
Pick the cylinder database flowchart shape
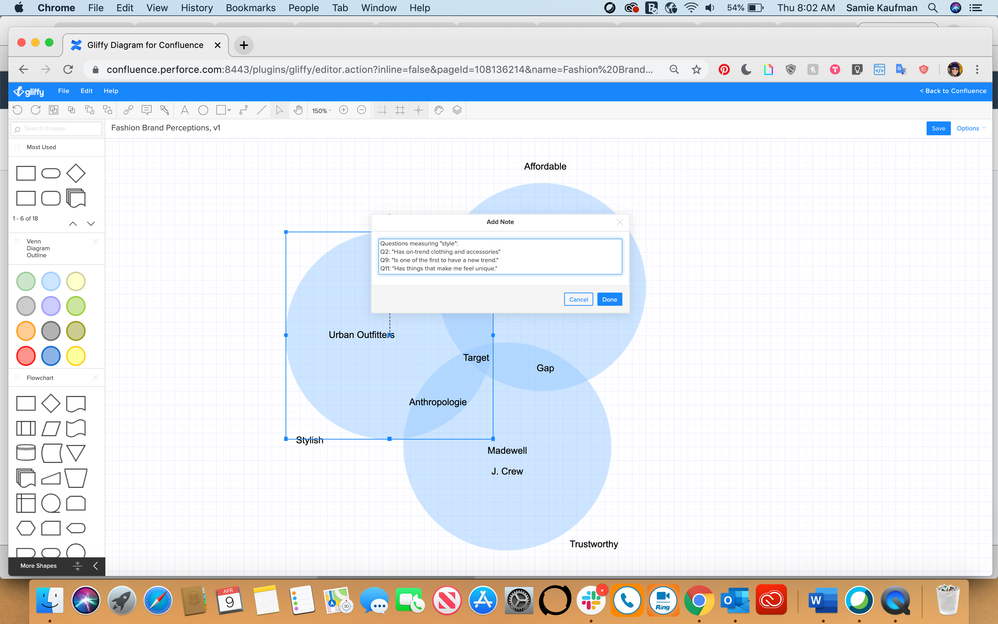coord(25,453)
